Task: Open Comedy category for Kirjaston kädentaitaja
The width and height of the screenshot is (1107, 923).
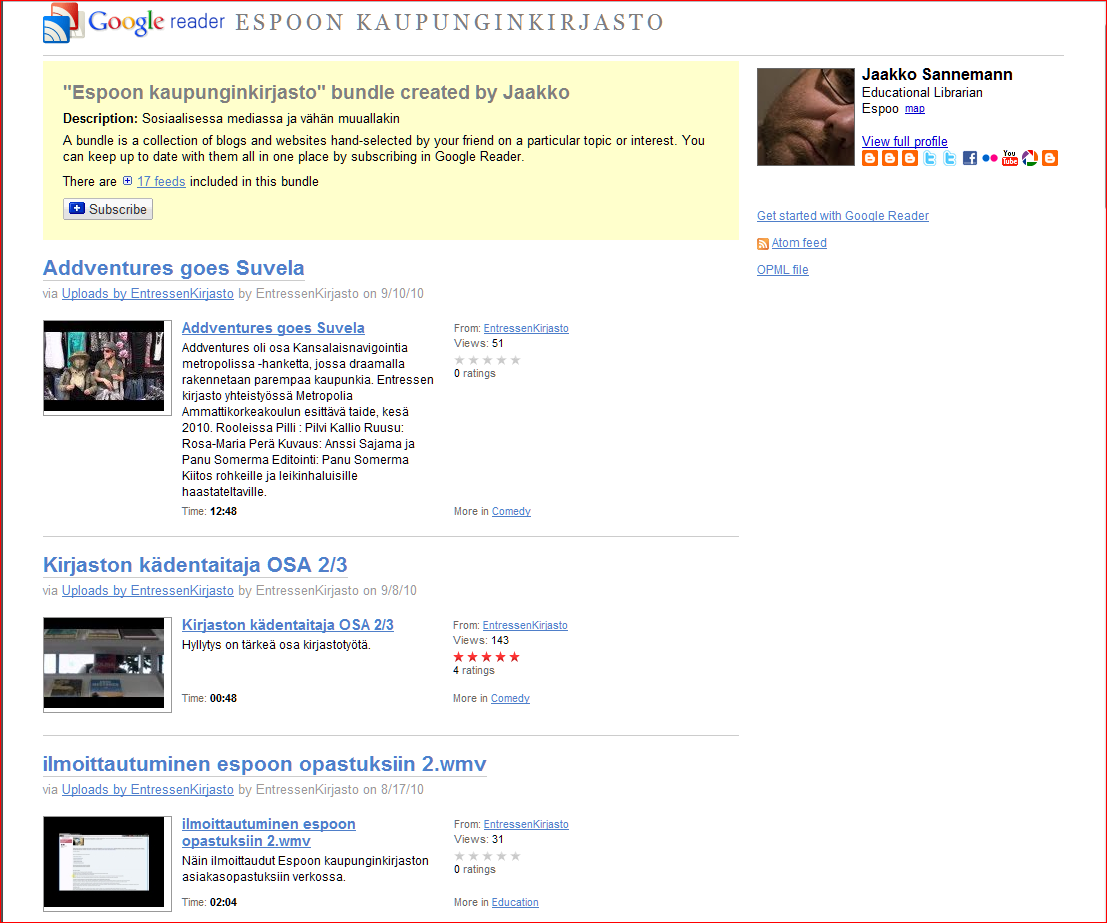Action: point(510,698)
